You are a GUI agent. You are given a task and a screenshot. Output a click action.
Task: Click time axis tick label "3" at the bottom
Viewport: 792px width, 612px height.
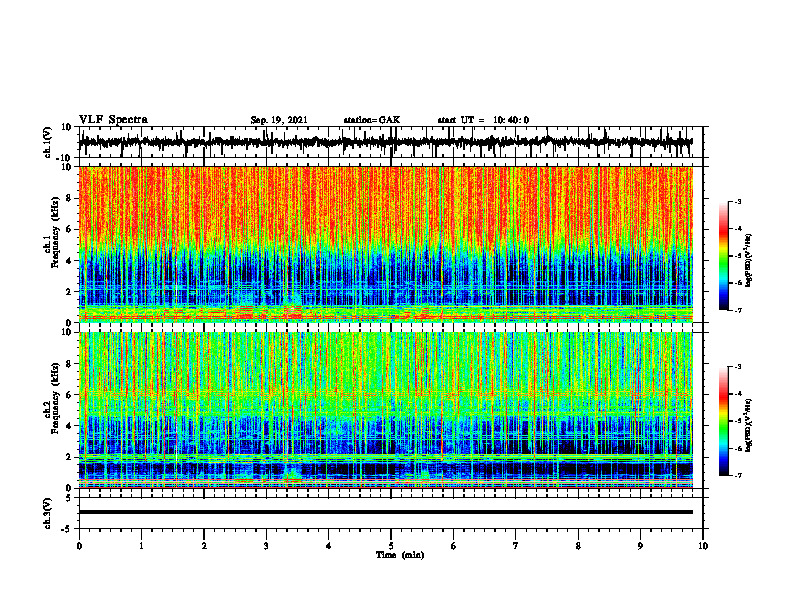point(266,546)
